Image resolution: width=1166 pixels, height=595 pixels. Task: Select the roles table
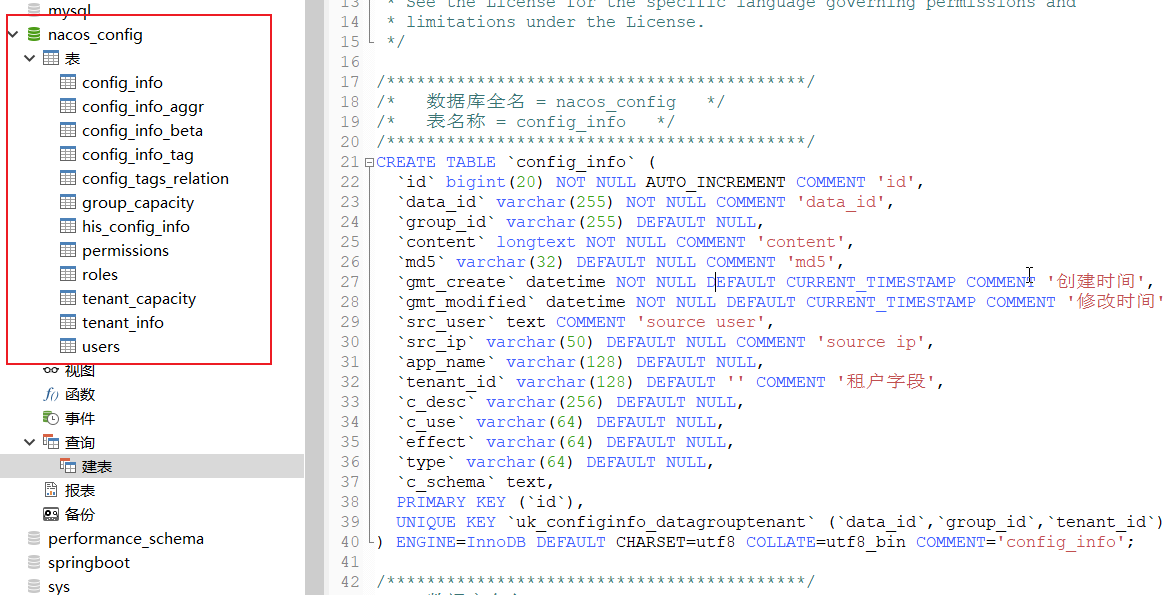click(x=100, y=274)
